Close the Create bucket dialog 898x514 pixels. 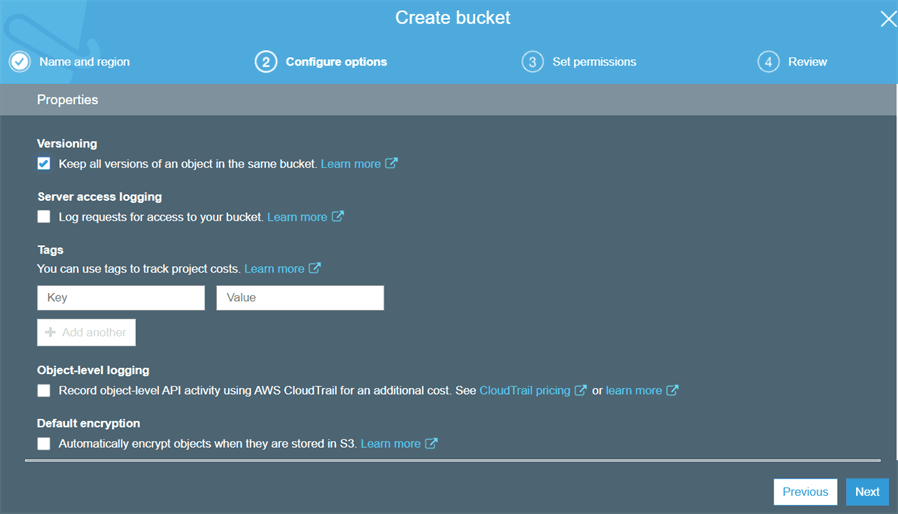887,18
